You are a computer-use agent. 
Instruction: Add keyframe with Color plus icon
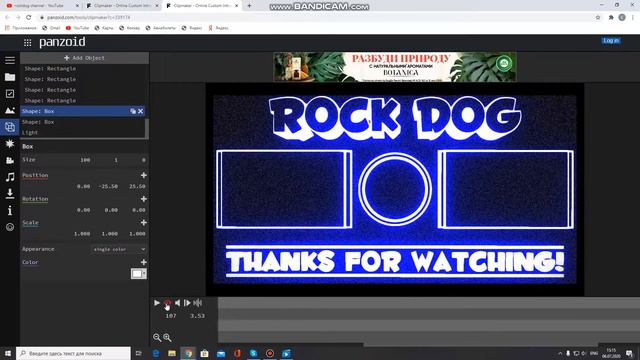[144, 262]
